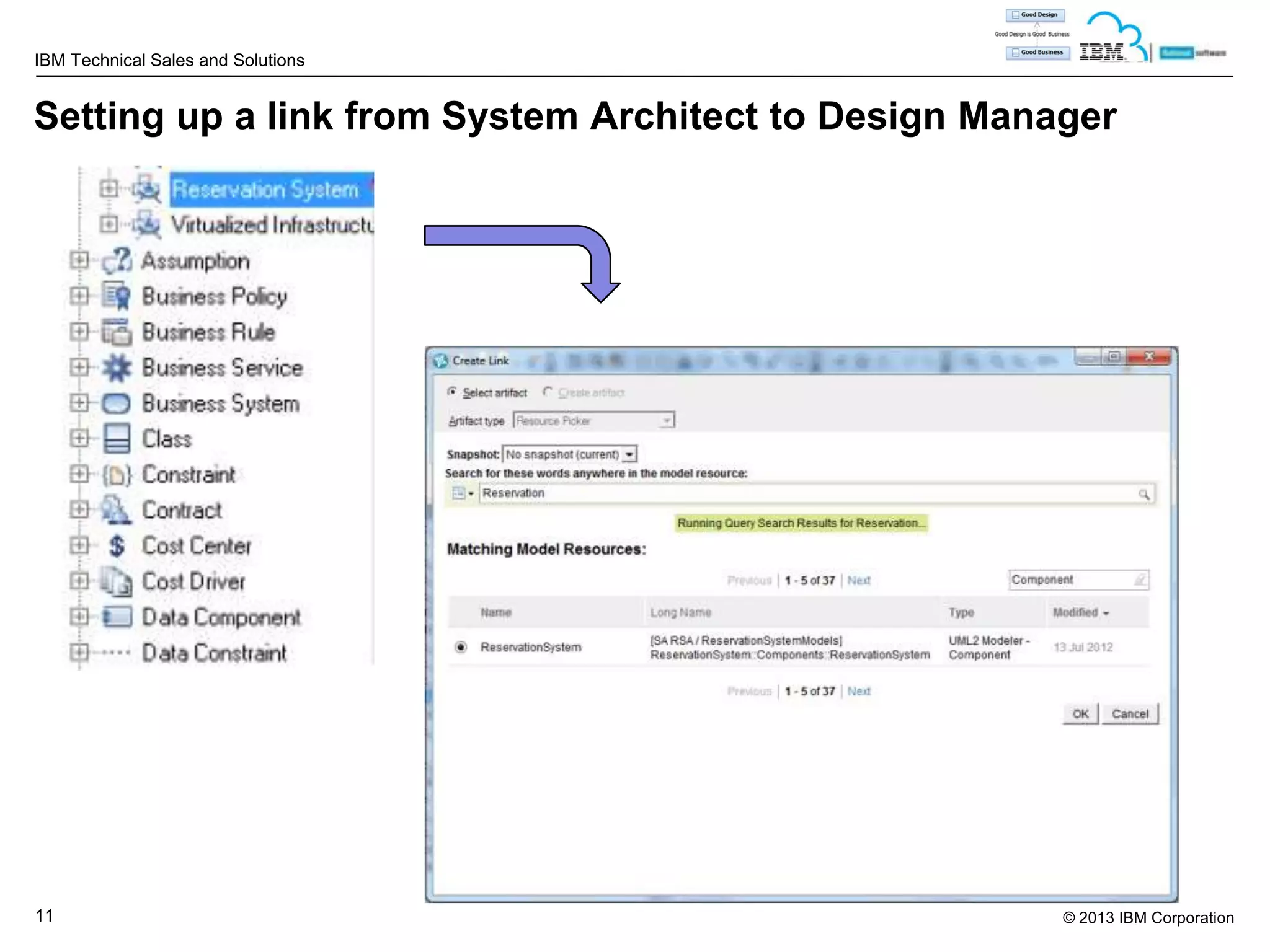Expand the Class tree node

click(x=79, y=438)
